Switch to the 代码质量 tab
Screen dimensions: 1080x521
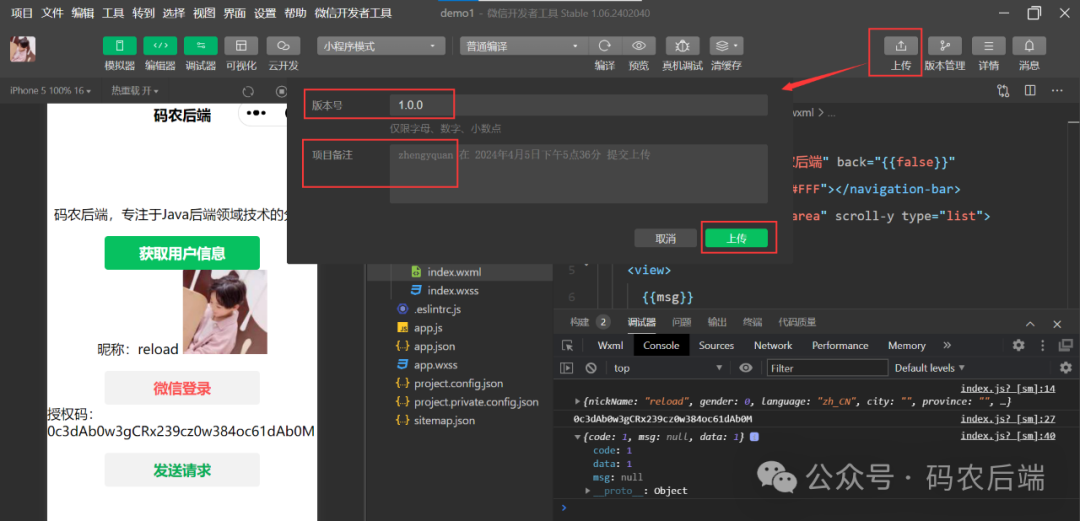(797, 323)
